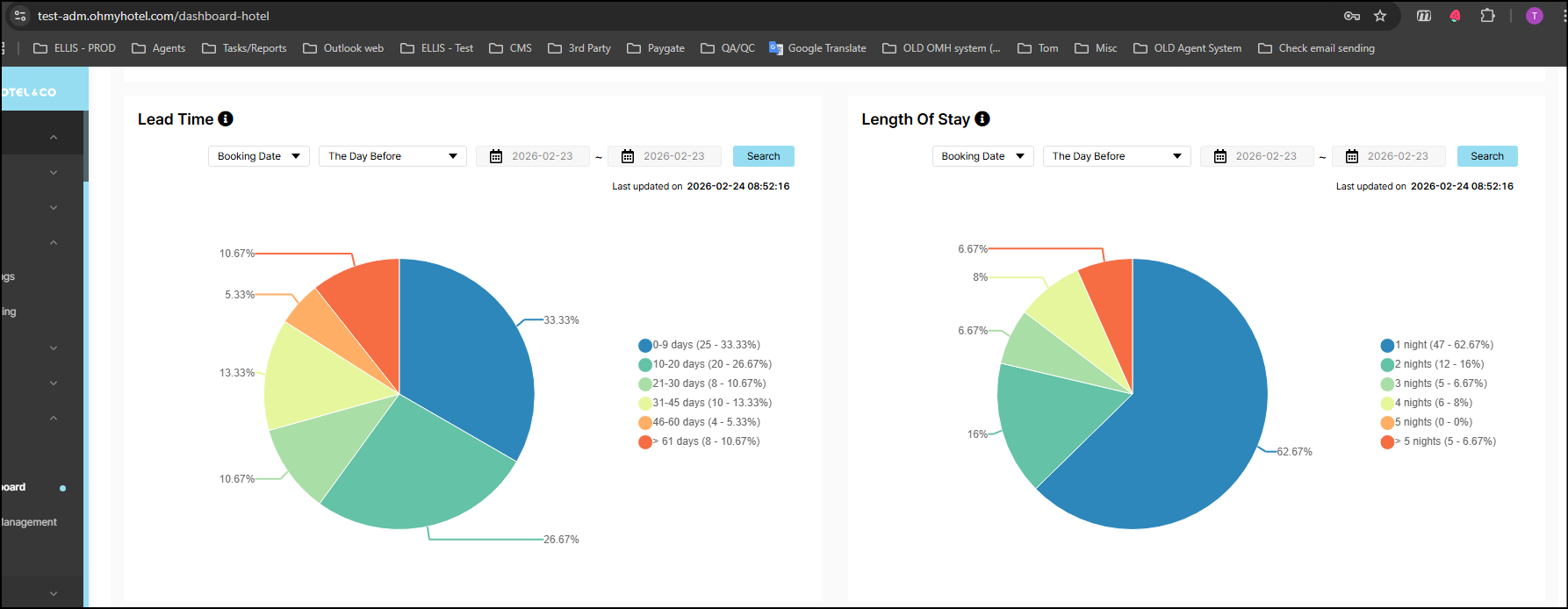
Task: Open Lead Time The Day Before dropdown
Action: point(392,156)
